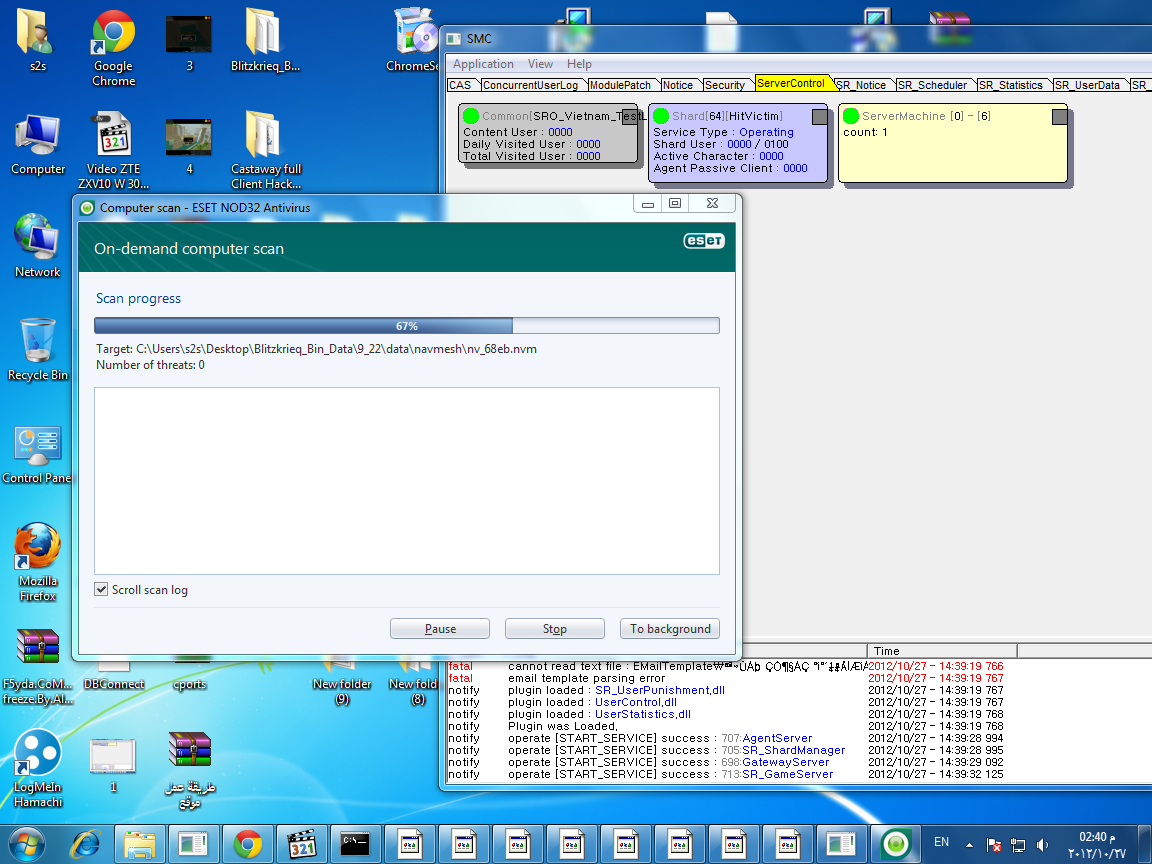Switch to the SR_Notice tab
Image resolution: width=1152 pixels, height=864 pixels.
(x=862, y=85)
